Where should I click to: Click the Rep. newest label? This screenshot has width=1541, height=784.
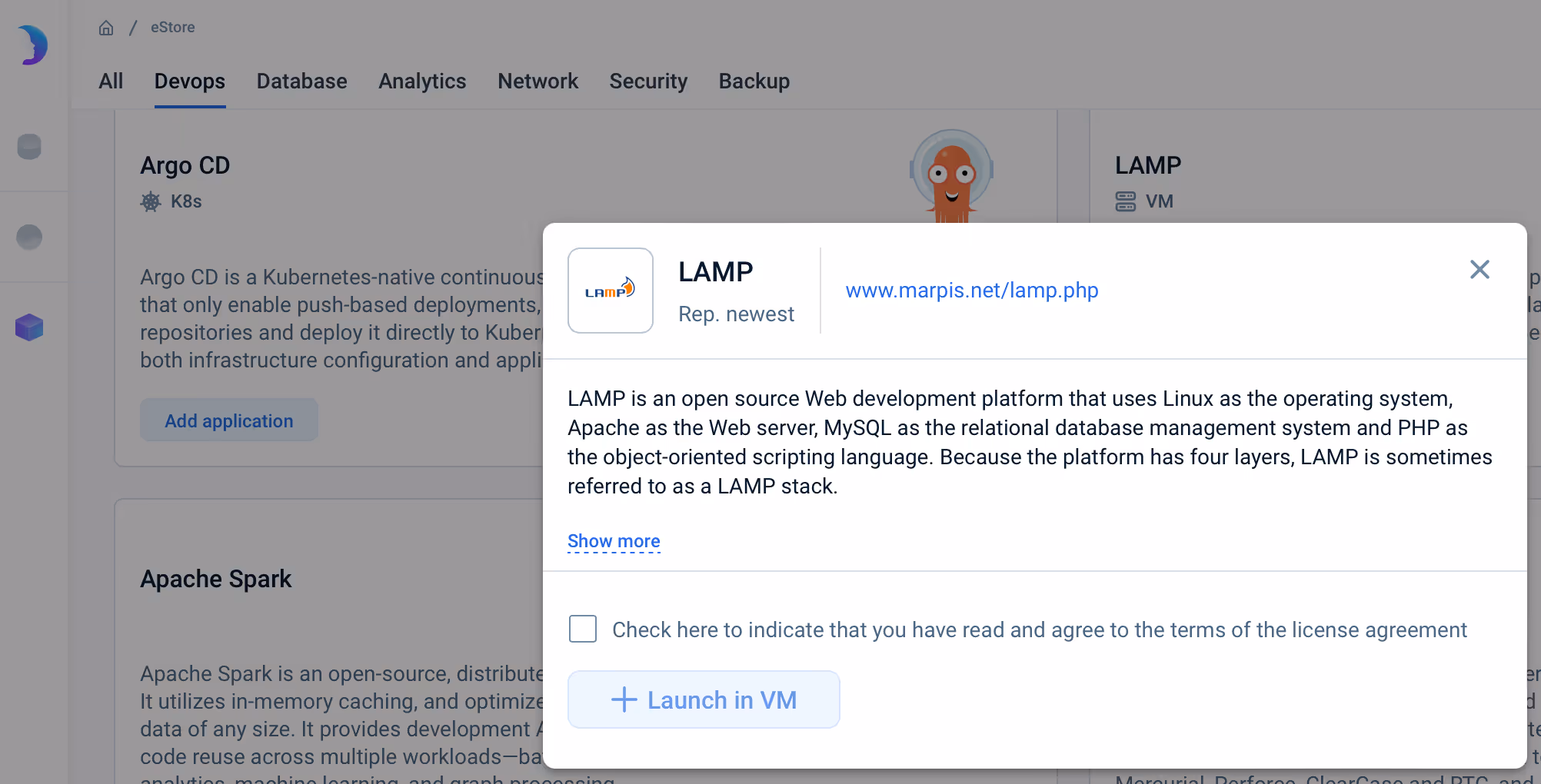736,314
